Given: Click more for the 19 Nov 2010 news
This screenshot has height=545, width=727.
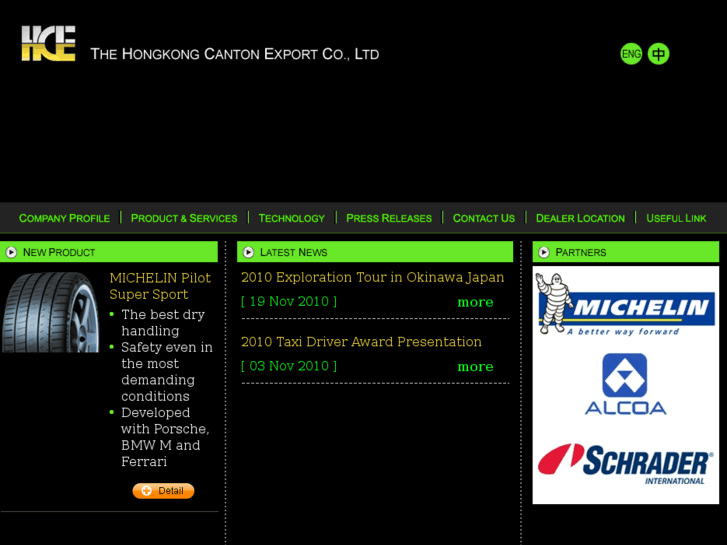Looking at the screenshot, I should tap(475, 302).
